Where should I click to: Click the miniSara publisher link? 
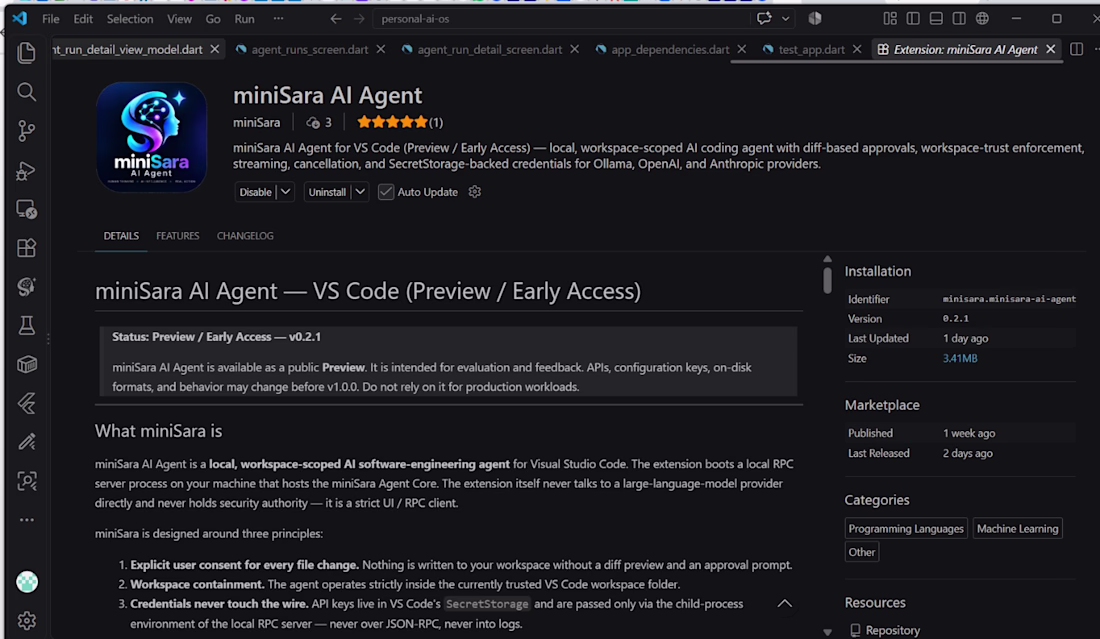(x=256, y=122)
